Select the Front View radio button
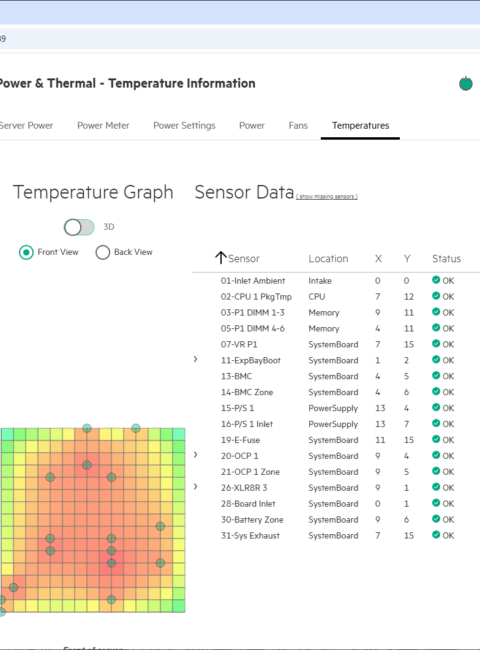480x650 pixels. click(26, 252)
